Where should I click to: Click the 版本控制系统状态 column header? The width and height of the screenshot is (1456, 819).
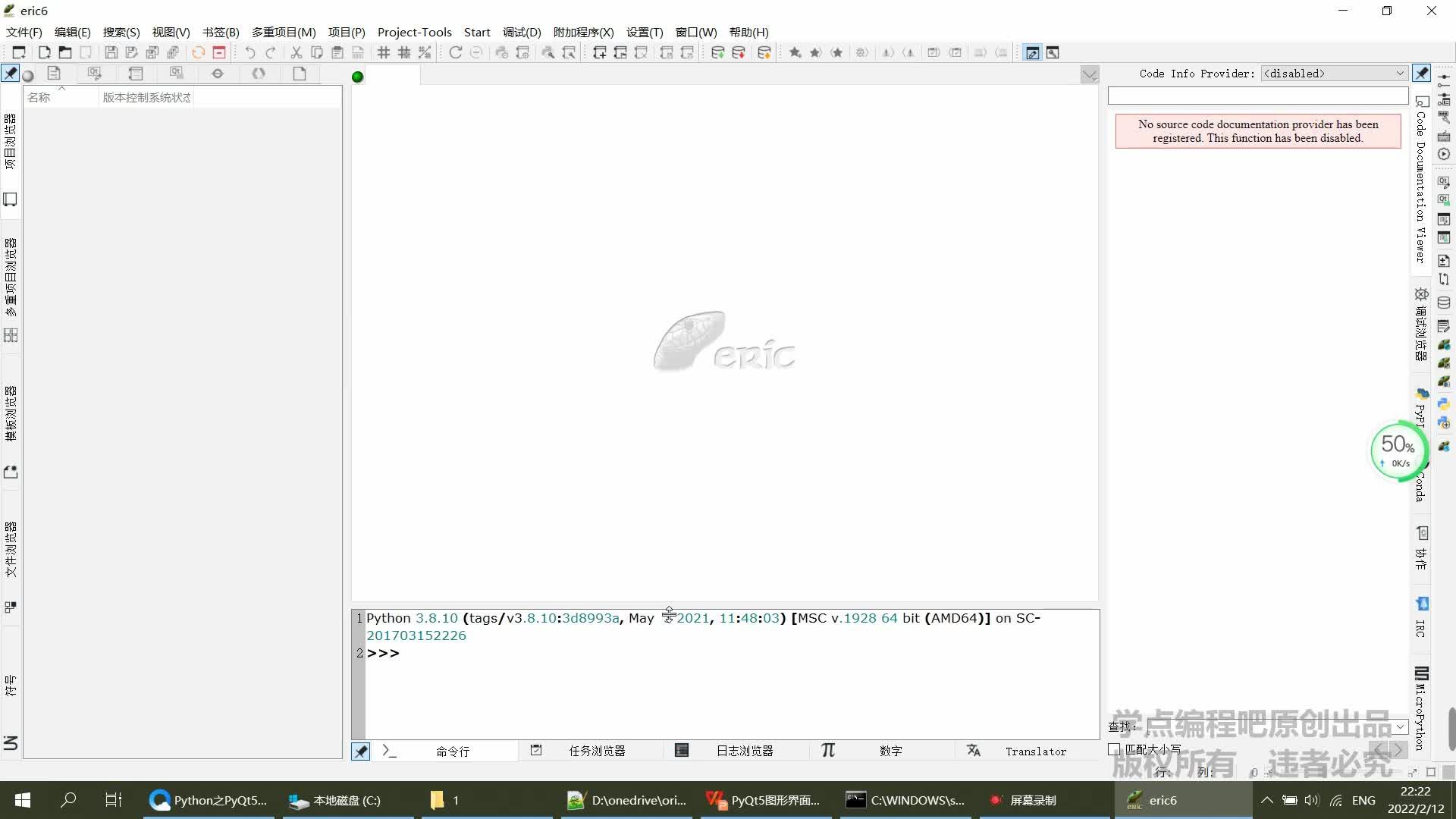pos(146,97)
